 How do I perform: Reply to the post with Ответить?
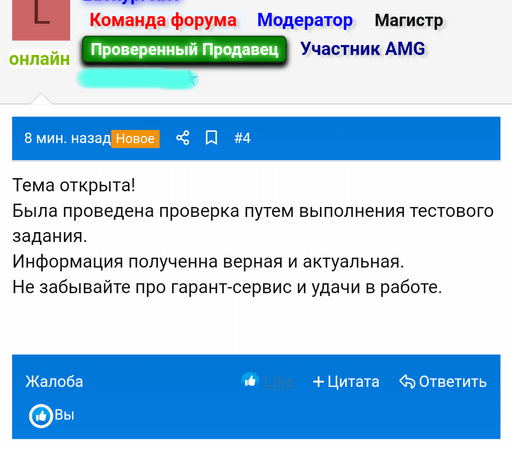click(x=443, y=382)
